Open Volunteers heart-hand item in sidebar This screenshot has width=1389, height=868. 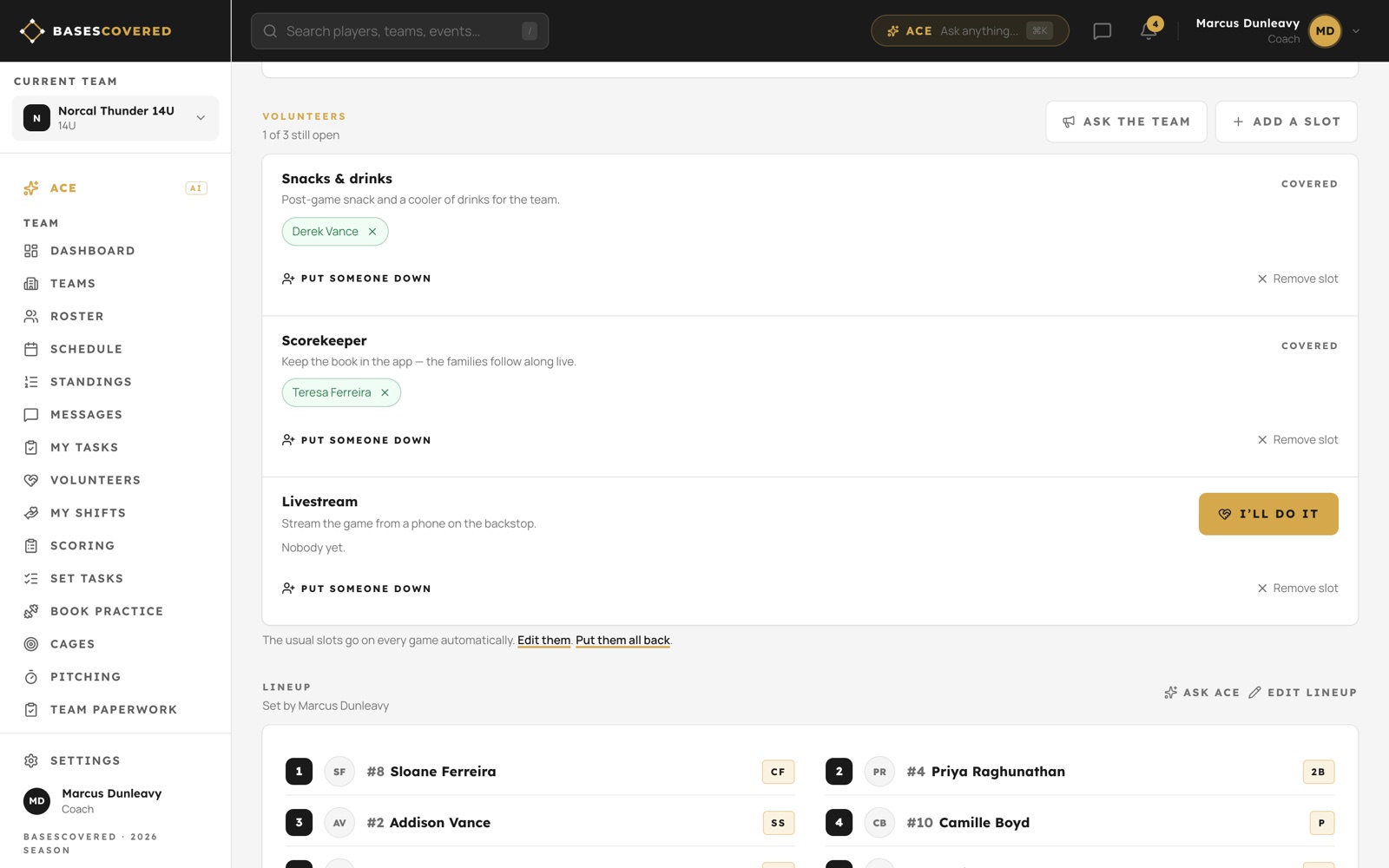coord(115,480)
